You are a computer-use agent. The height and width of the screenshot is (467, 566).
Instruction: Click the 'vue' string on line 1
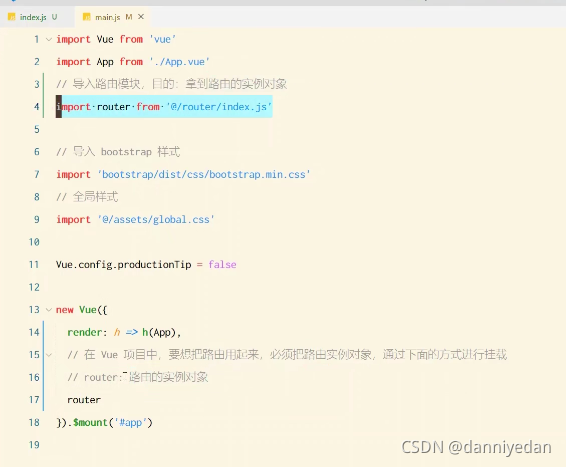(x=162, y=39)
